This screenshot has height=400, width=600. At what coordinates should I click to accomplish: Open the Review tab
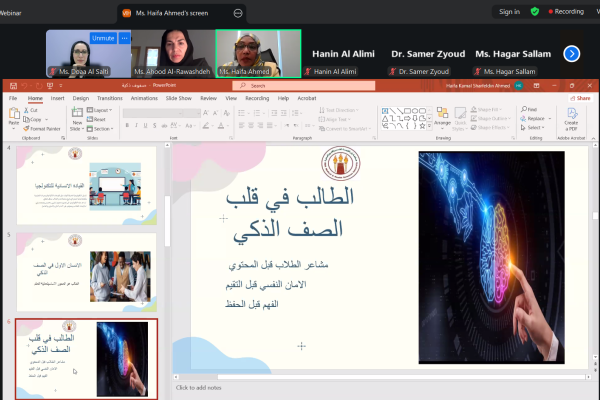pyautogui.click(x=209, y=98)
